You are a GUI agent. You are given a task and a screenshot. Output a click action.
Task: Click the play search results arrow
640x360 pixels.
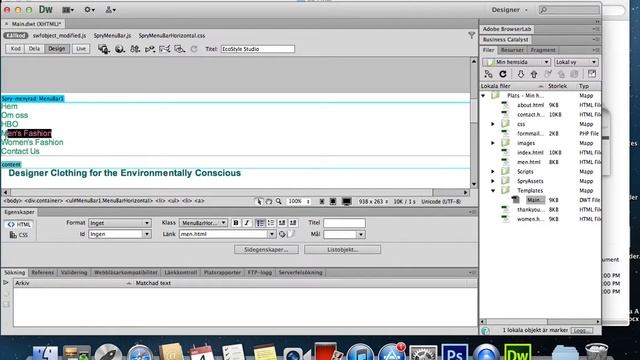tap(6, 282)
